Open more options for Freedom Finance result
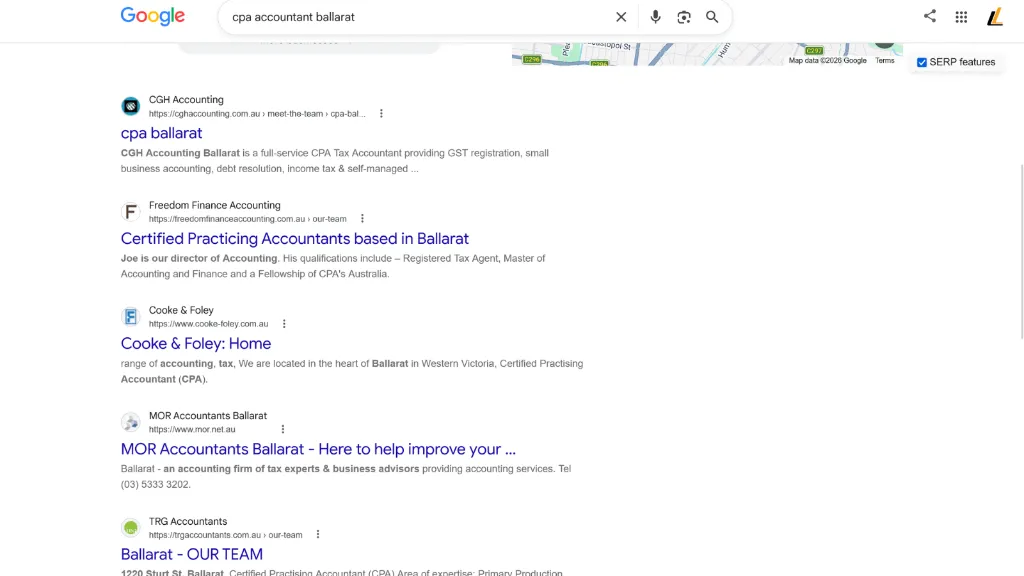Image resolution: width=1024 pixels, height=576 pixels. pos(362,219)
